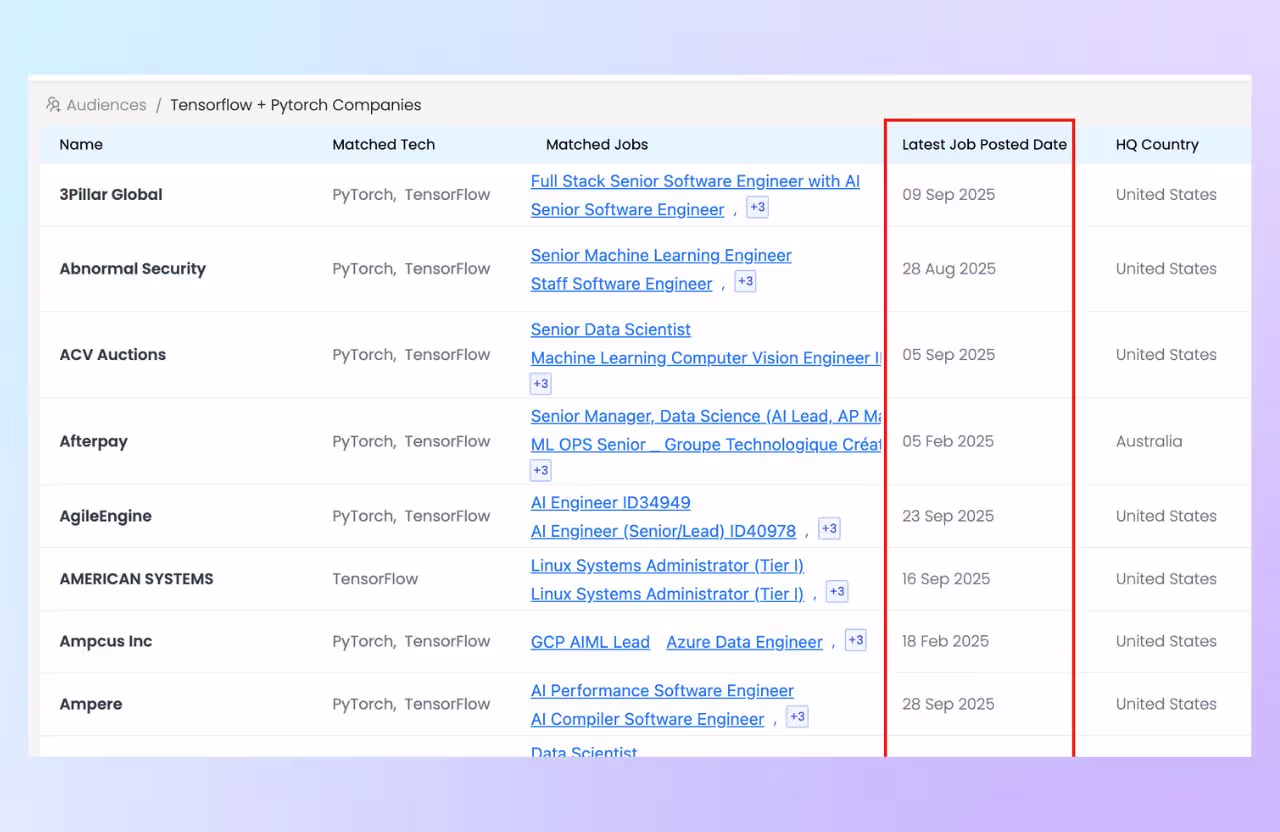The image size is (1280, 832).
Task: Select the AgileEngine company name
Action: click(x=106, y=516)
